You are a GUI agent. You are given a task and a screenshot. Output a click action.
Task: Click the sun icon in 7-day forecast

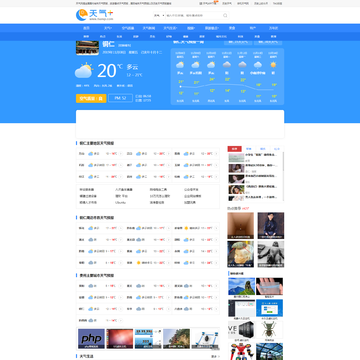click(273, 65)
